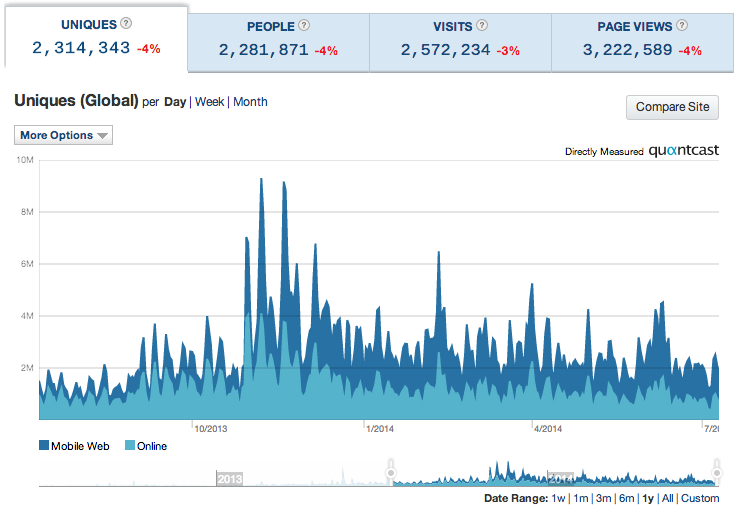Image resolution: width=743 pixels, height=509 pixels.
Task: Click the help icon beside People
Action: point(304,26)
